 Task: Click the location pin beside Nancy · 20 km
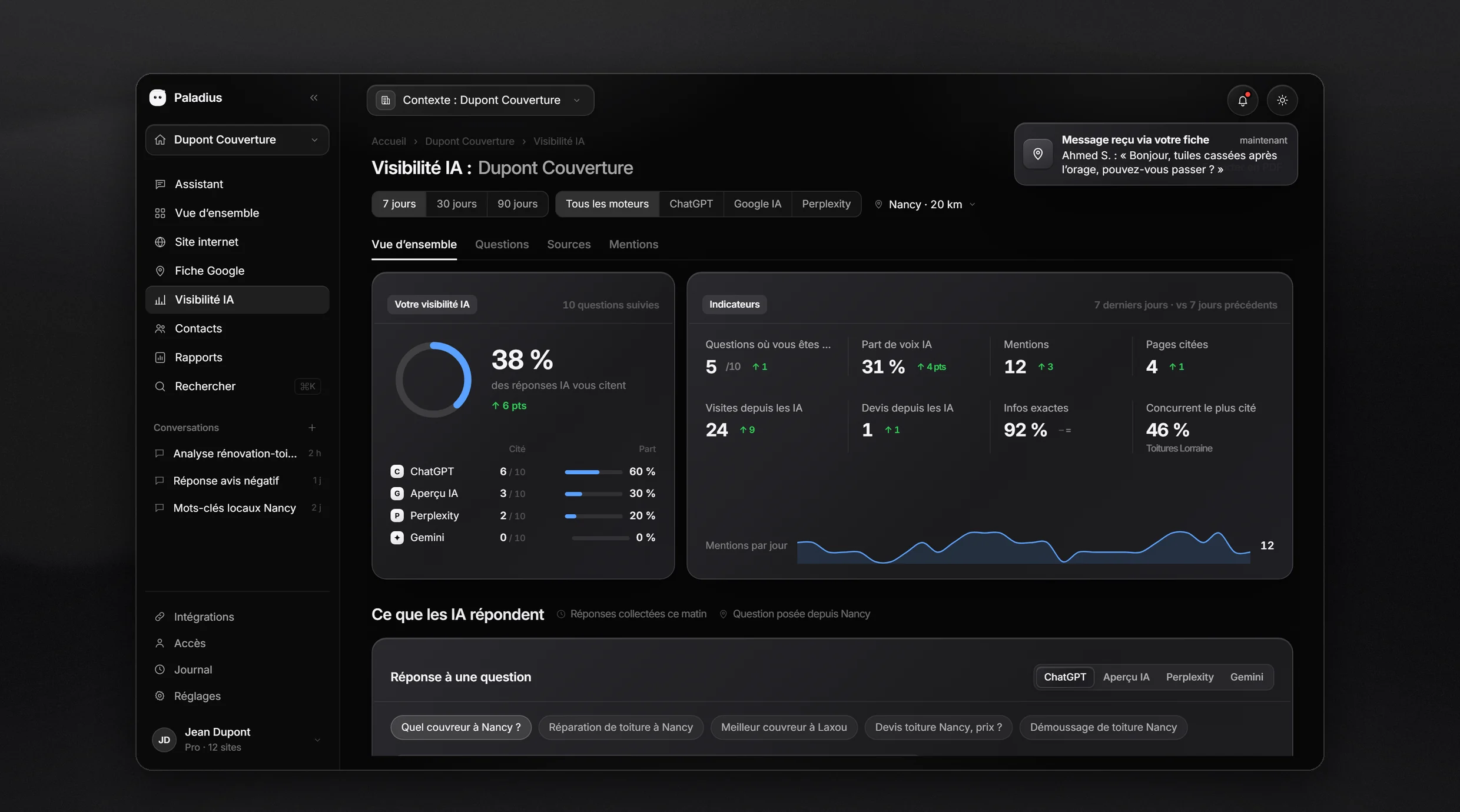(x=878, y=204)
